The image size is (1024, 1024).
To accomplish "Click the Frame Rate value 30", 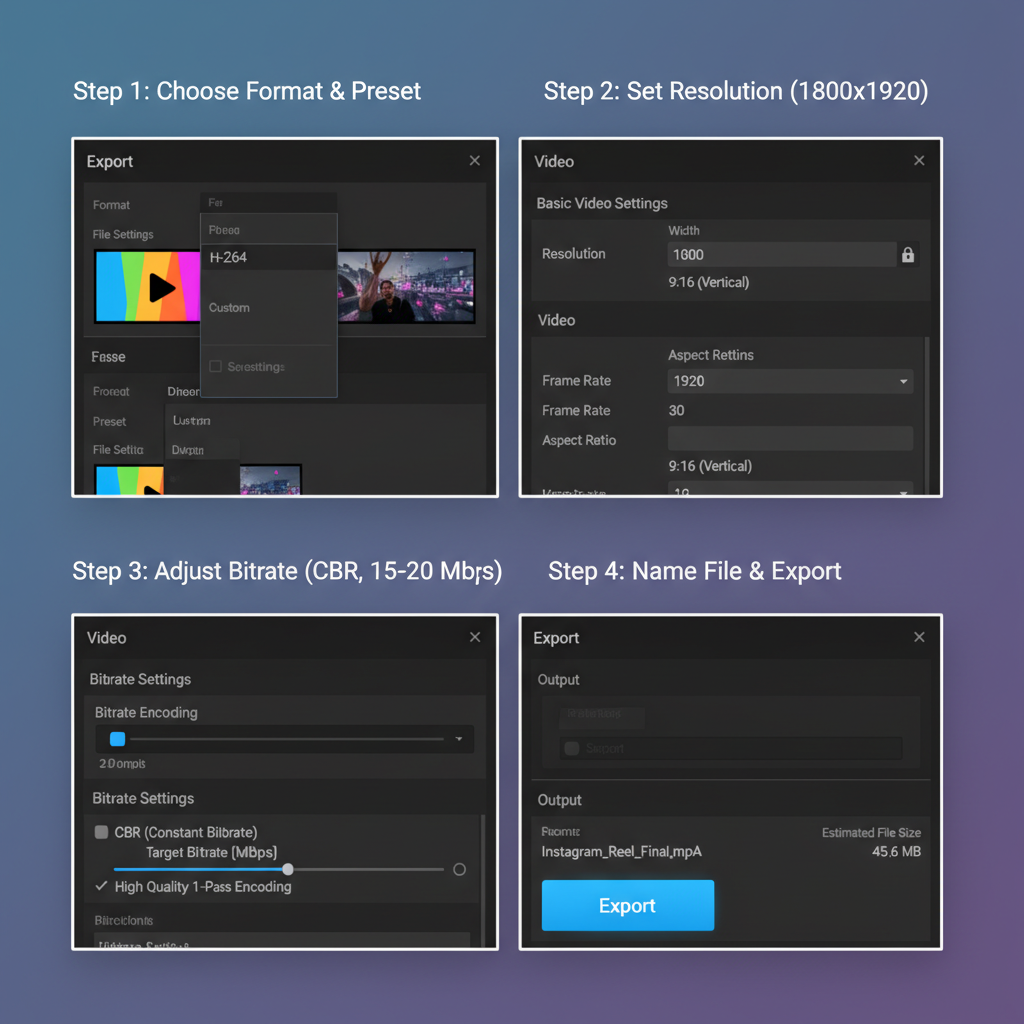I will 676,411.
